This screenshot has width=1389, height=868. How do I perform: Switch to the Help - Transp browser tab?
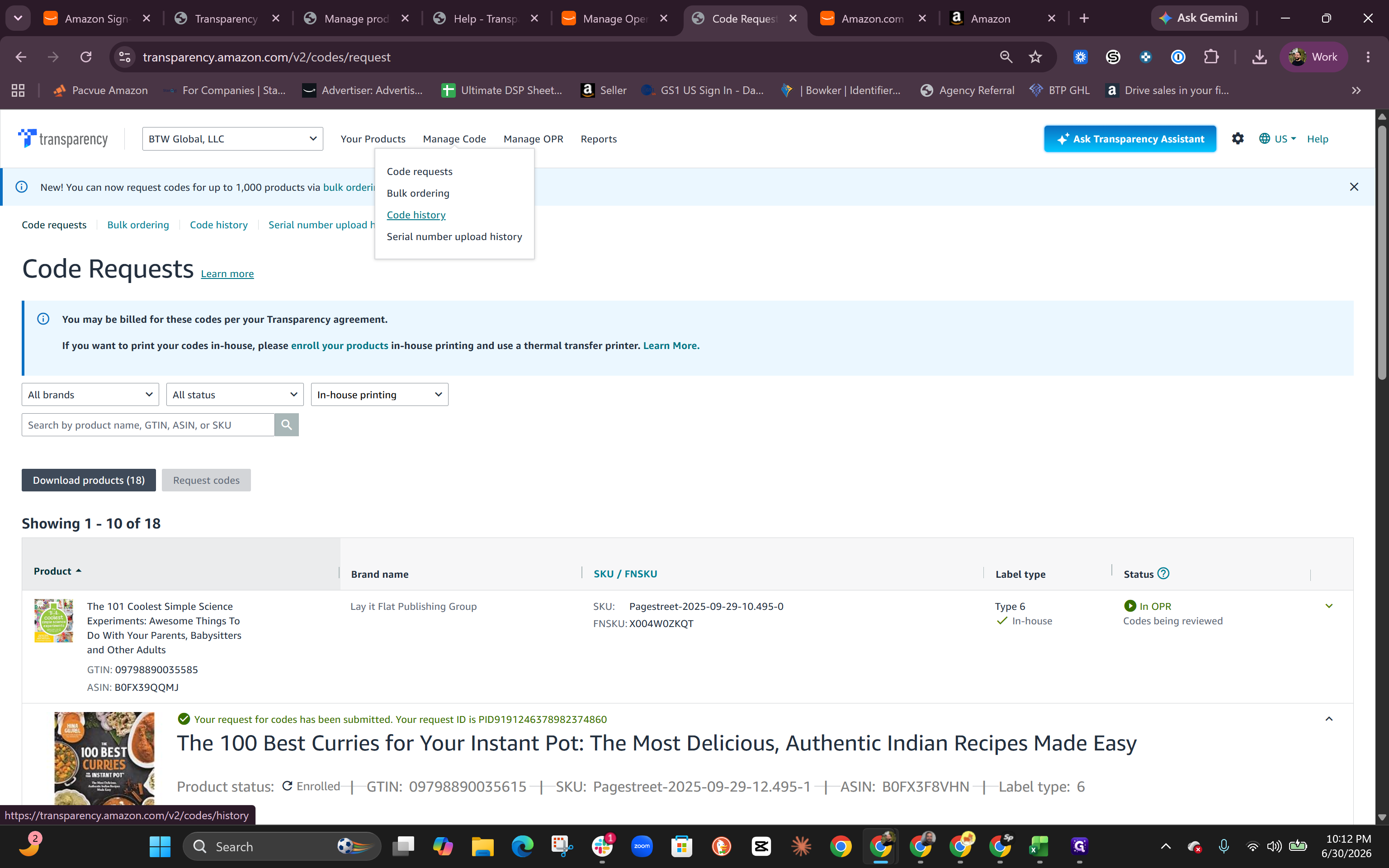click(x=486, y=19)
